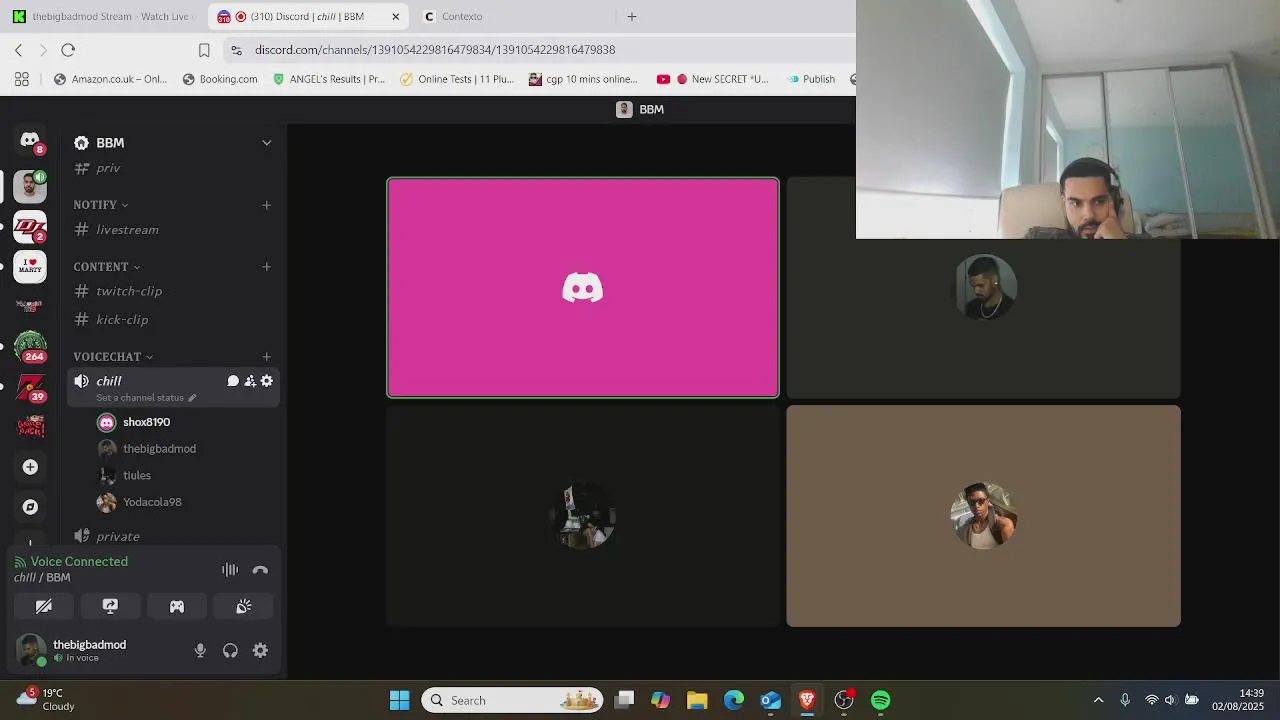Image resolution: width=1280 pixels, height=720 pixels.
Task: Create channel in NOTIFY category
Action: click(x=267, y=205)
